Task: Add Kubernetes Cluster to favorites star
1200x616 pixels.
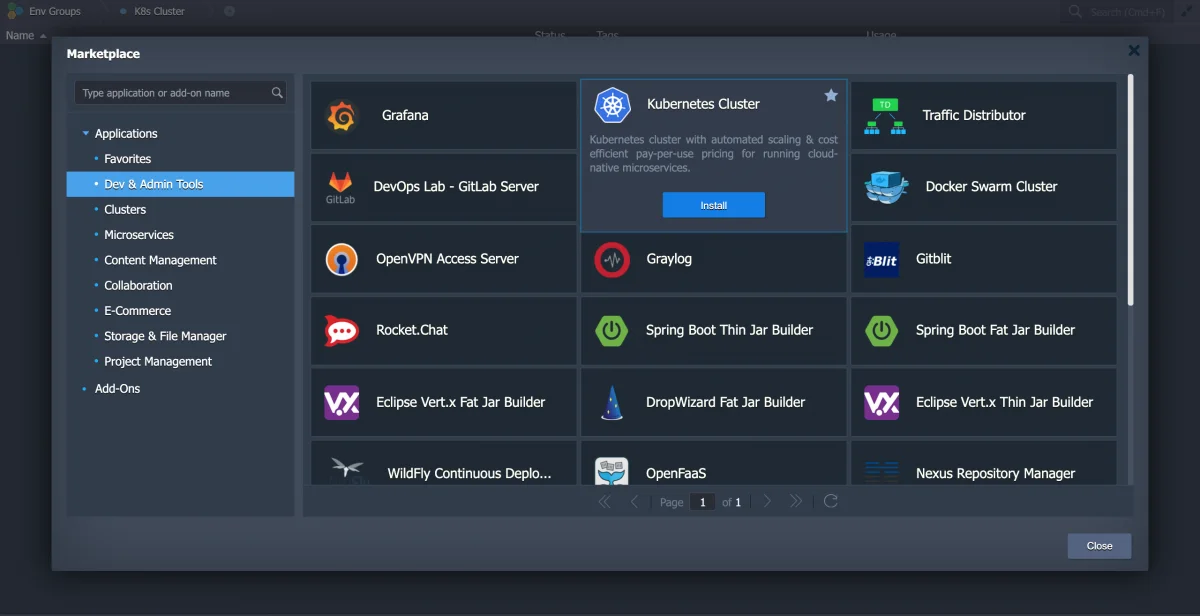Action: point(831,95)
